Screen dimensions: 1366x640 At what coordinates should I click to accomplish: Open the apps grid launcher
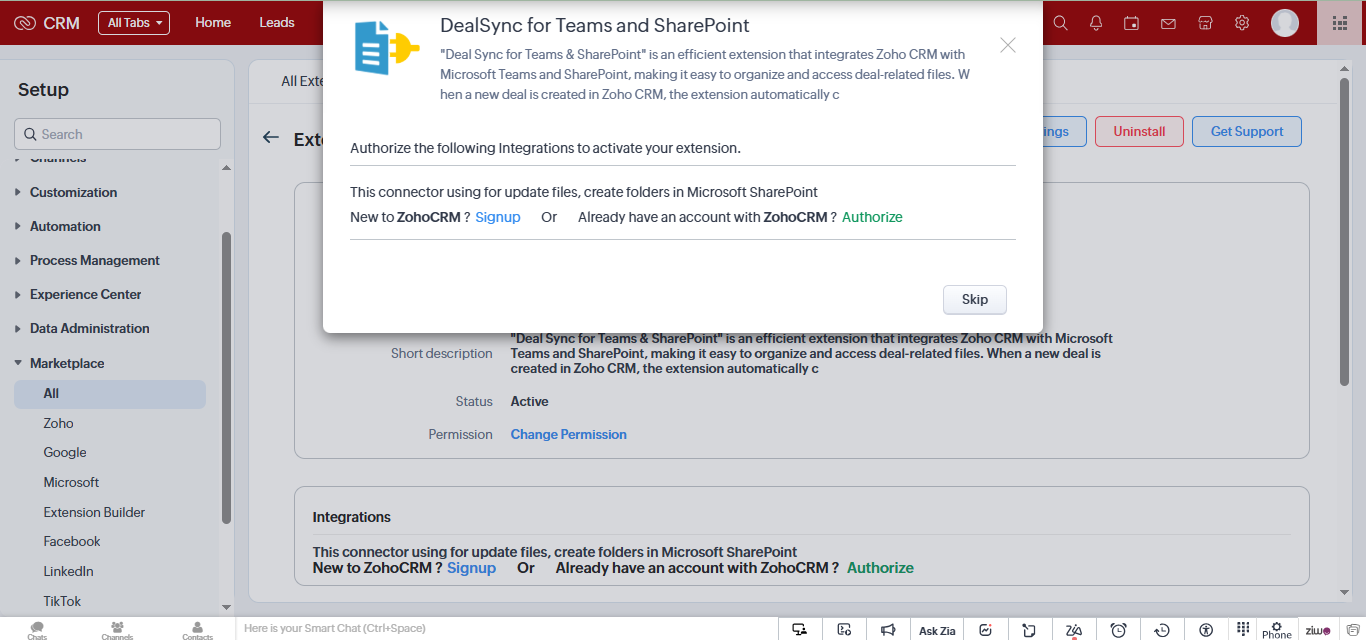1340,23
